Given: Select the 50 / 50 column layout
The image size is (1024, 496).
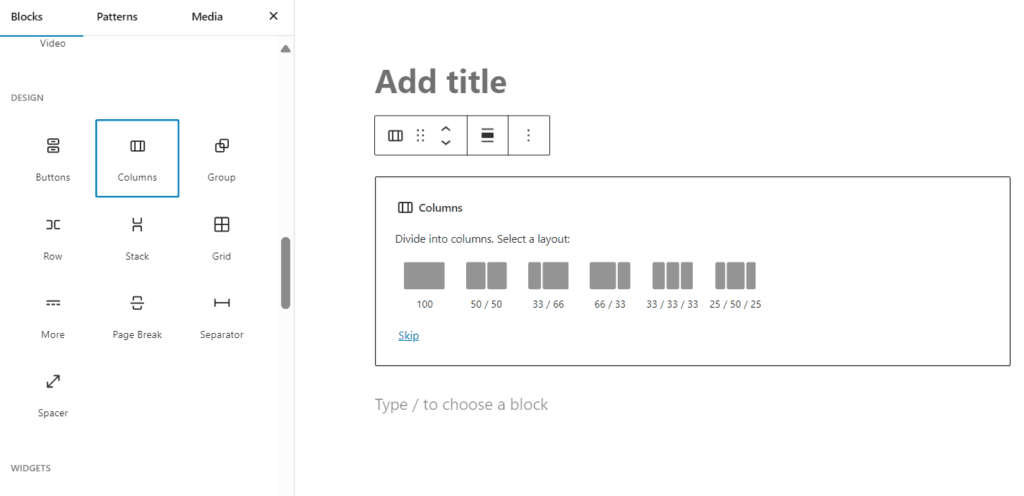Looking at the screenshot, I should click(x=487, y=286).
